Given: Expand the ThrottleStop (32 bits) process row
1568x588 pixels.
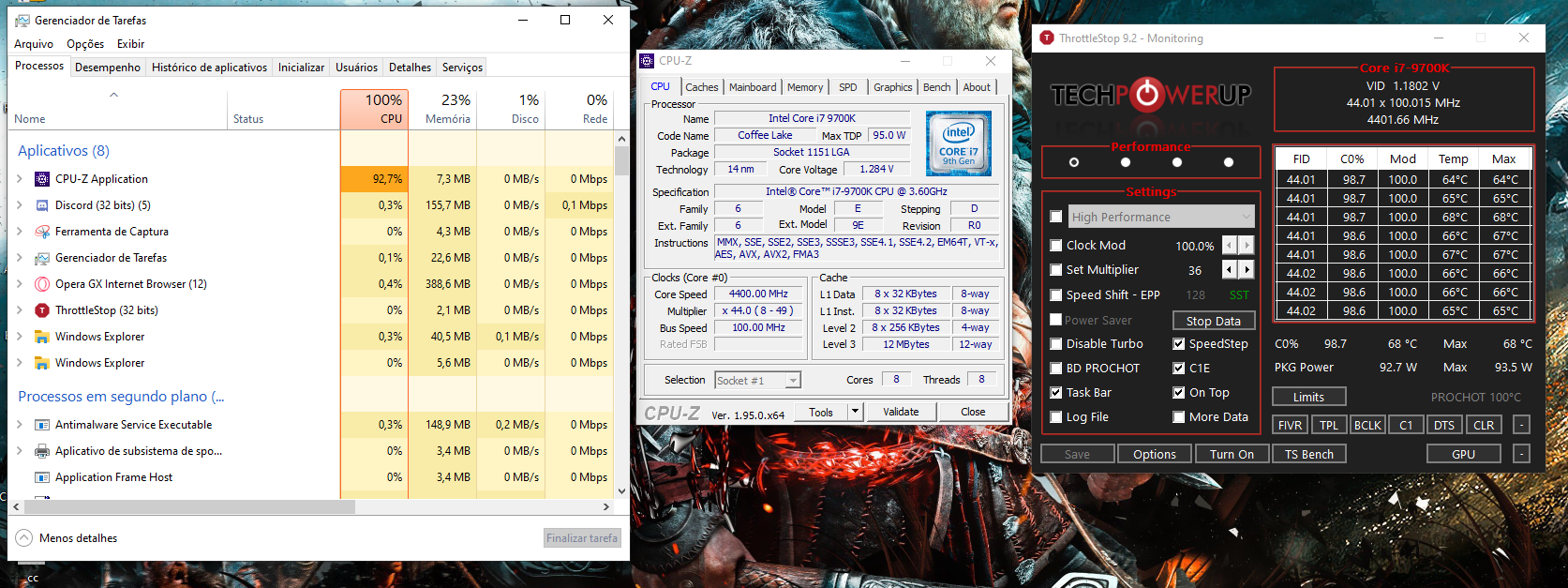Looking at the screenshot, I should [x=20, y=310].
